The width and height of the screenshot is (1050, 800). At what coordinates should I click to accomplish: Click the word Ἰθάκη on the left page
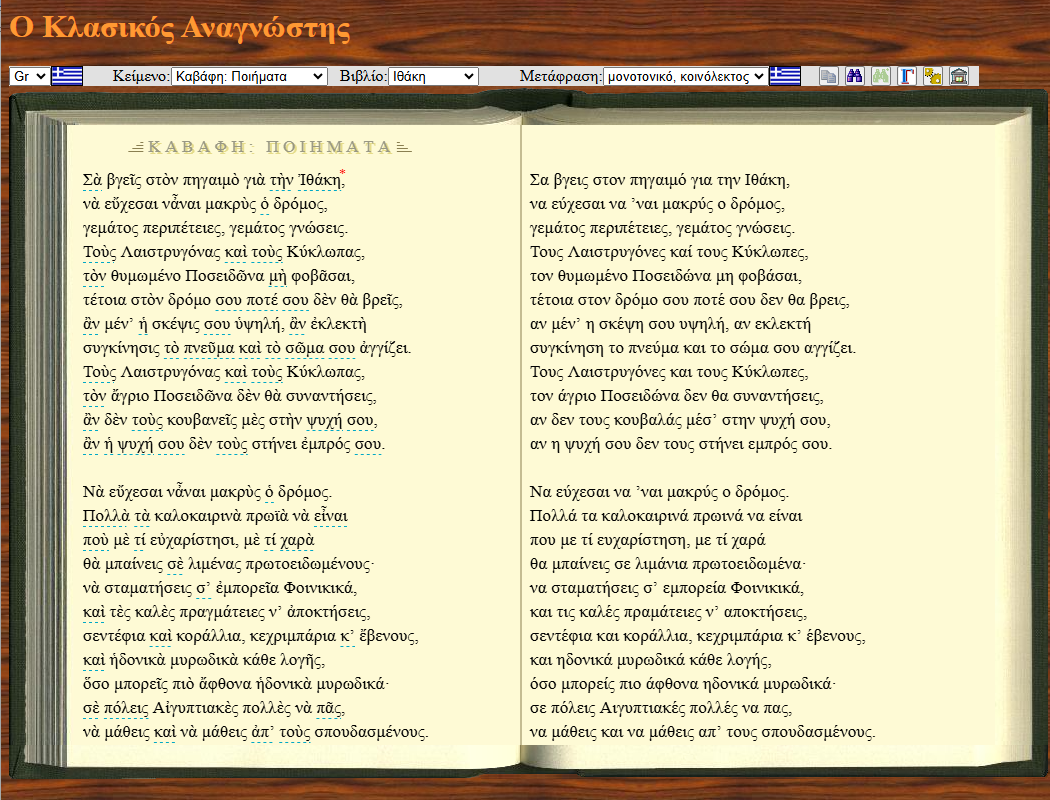click(319, 181)
